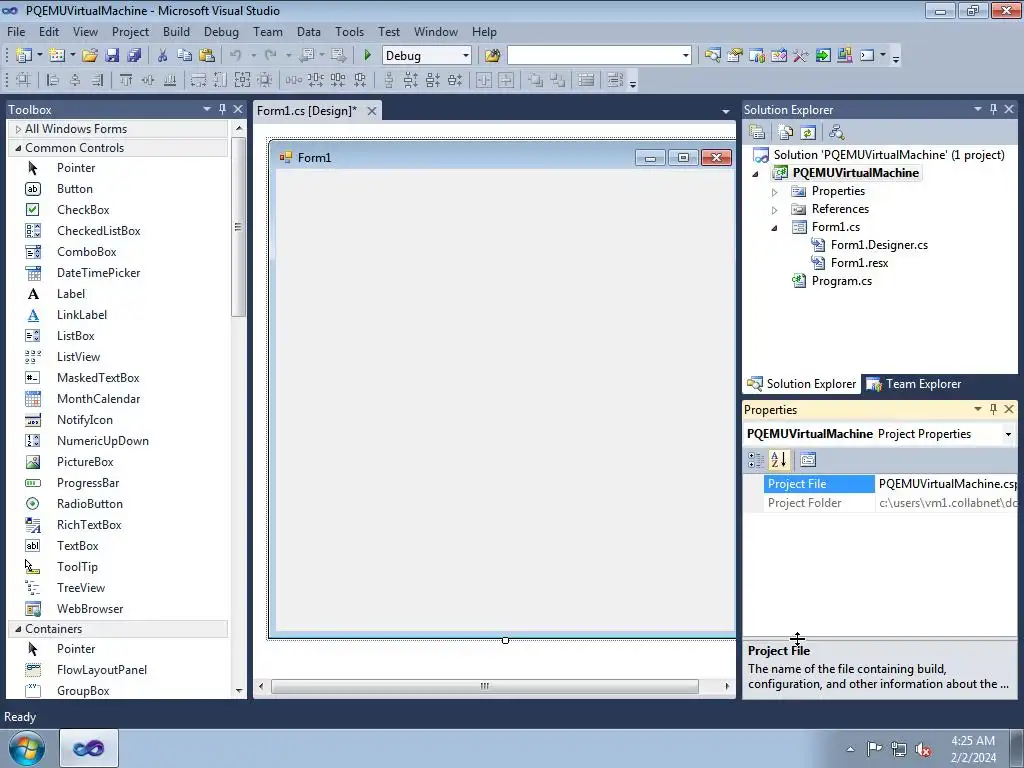Expand the References node in Solution Explorer
The width and height of the screenshot is (1024, 768).
tap(775, 210)
